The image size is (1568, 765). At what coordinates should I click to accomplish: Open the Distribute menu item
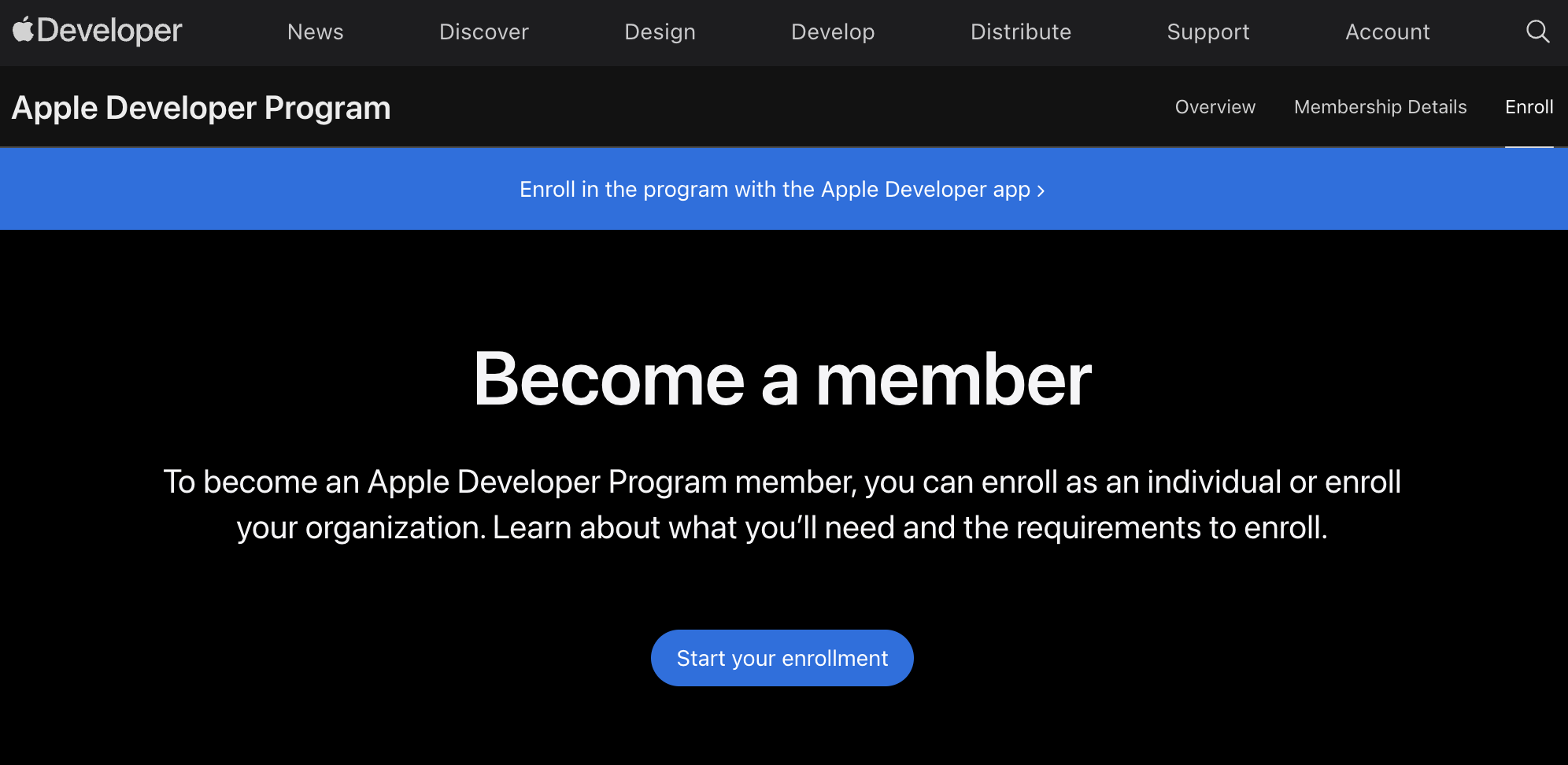click(1020, 32)
